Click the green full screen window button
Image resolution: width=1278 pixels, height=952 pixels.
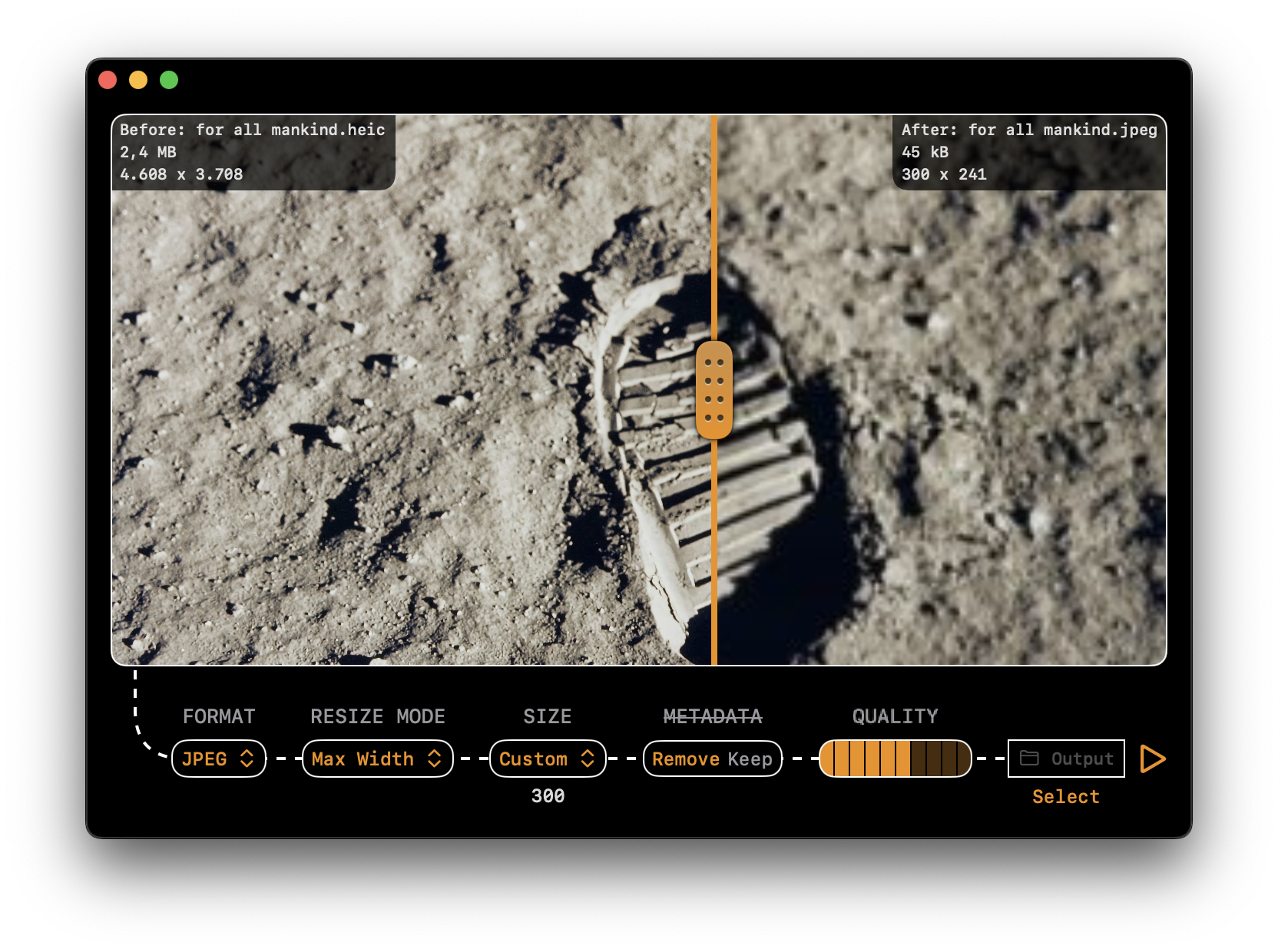pos(169,80)
